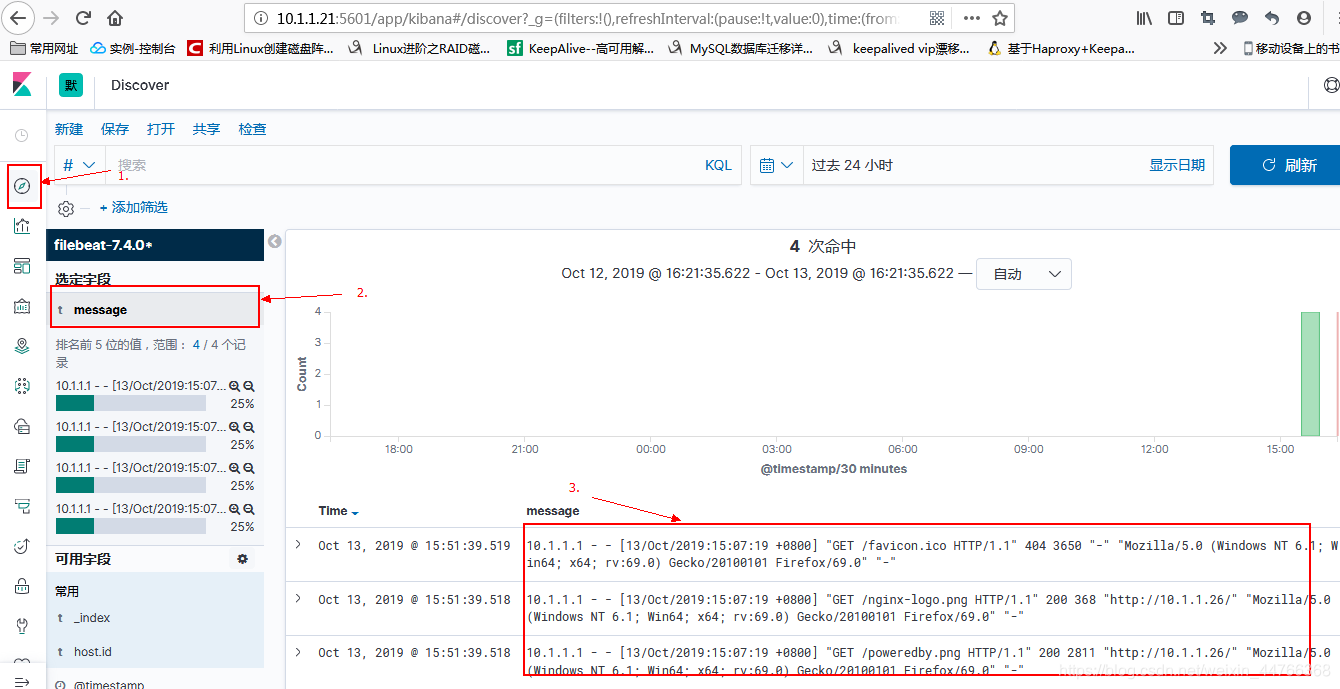
Task: Go to browser home page
Action: pyautogui.click(x=115, y=18)
